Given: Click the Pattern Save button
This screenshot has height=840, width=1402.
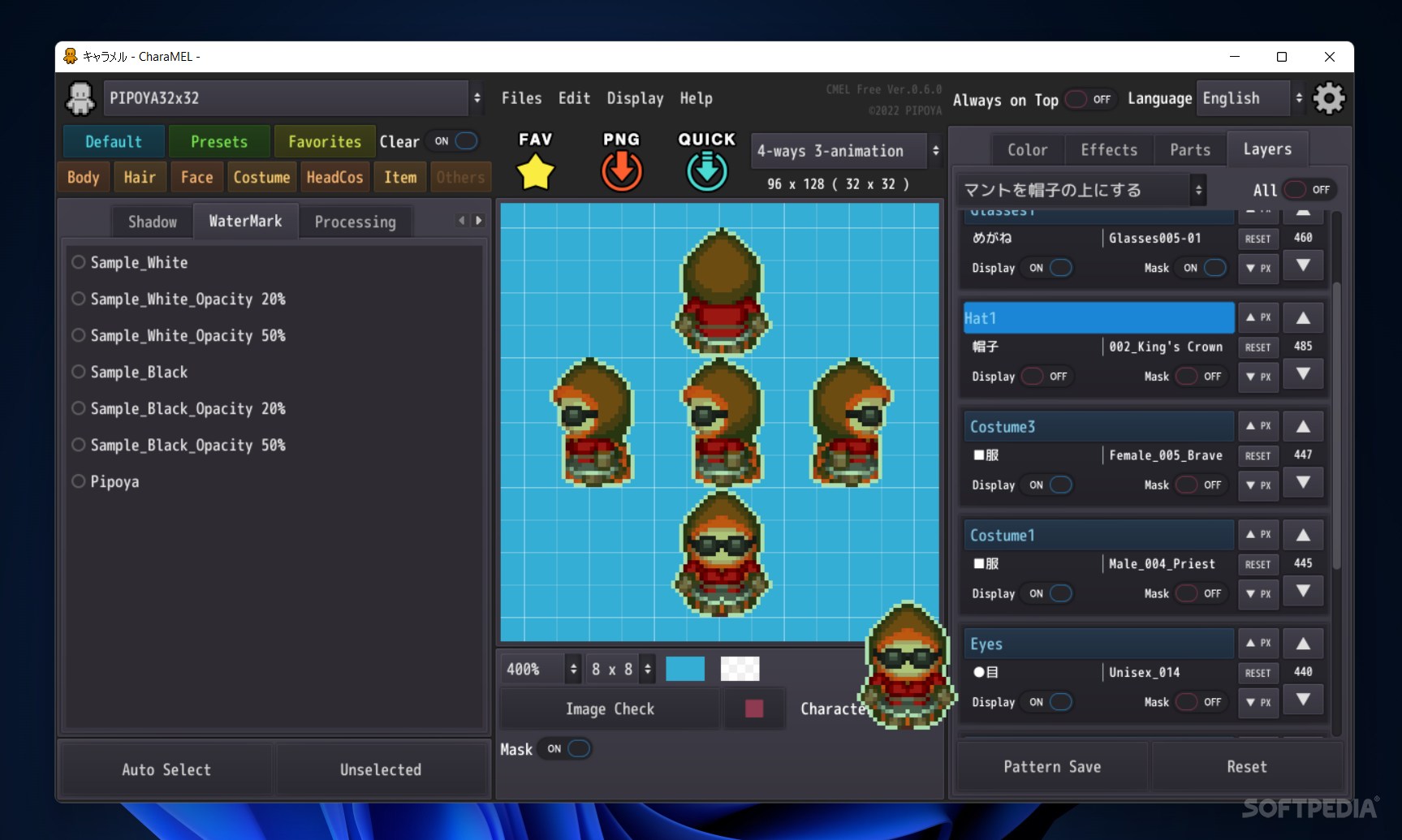Looking at the screenshot, I should coord(1052,766).
